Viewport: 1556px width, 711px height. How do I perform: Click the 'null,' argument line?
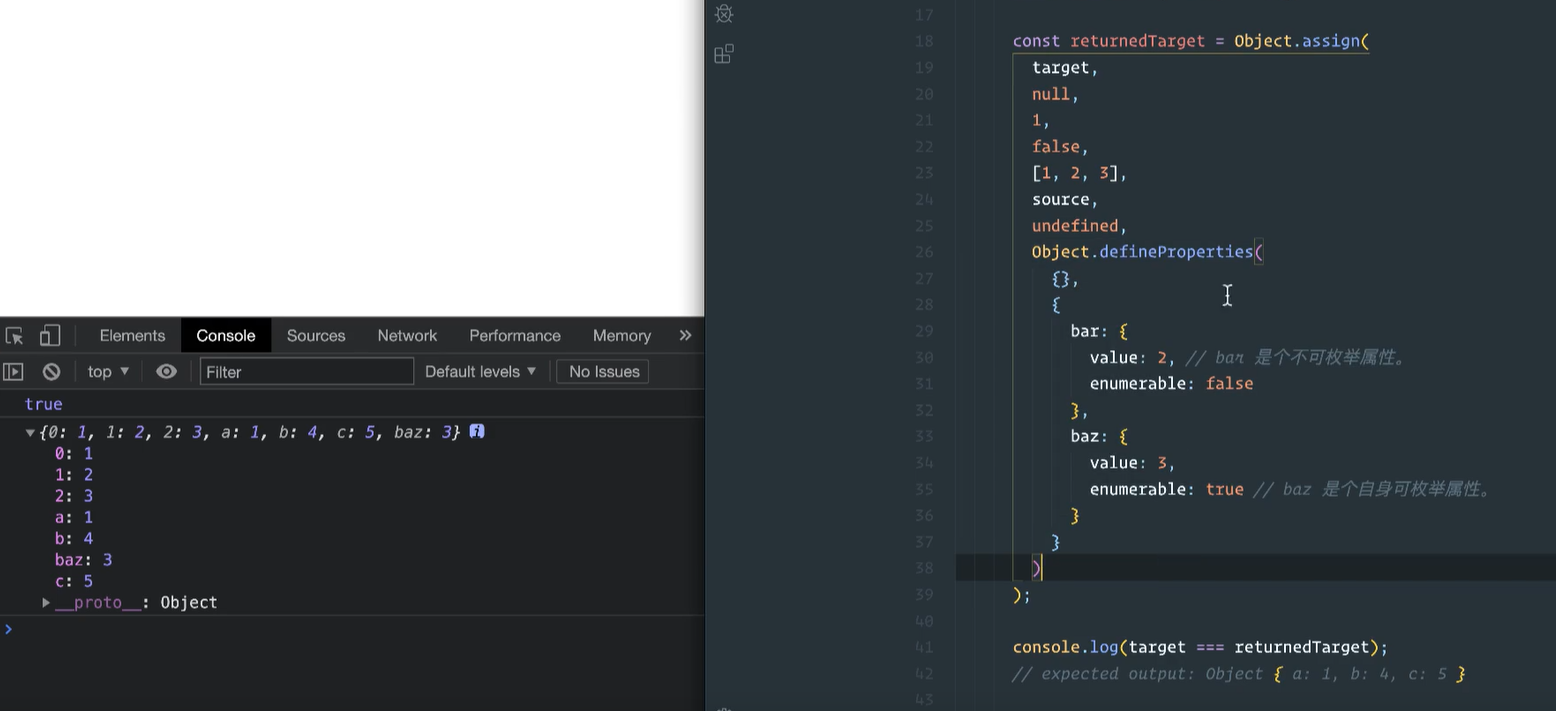[1056, 94]
